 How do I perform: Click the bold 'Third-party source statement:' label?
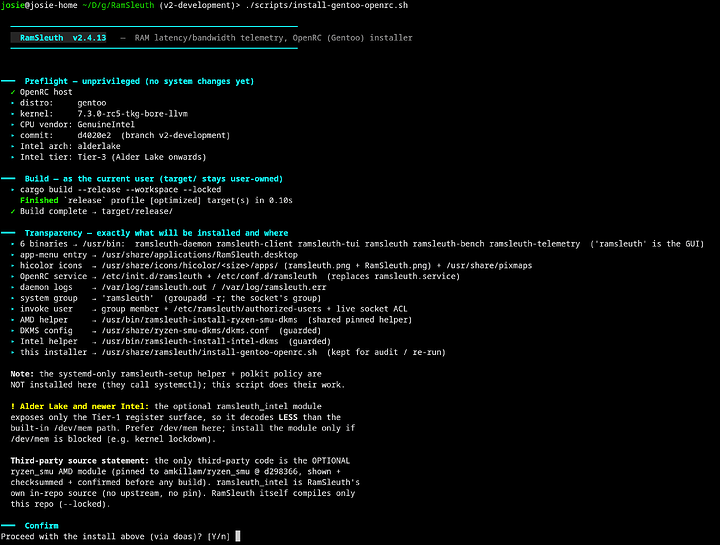79,461
